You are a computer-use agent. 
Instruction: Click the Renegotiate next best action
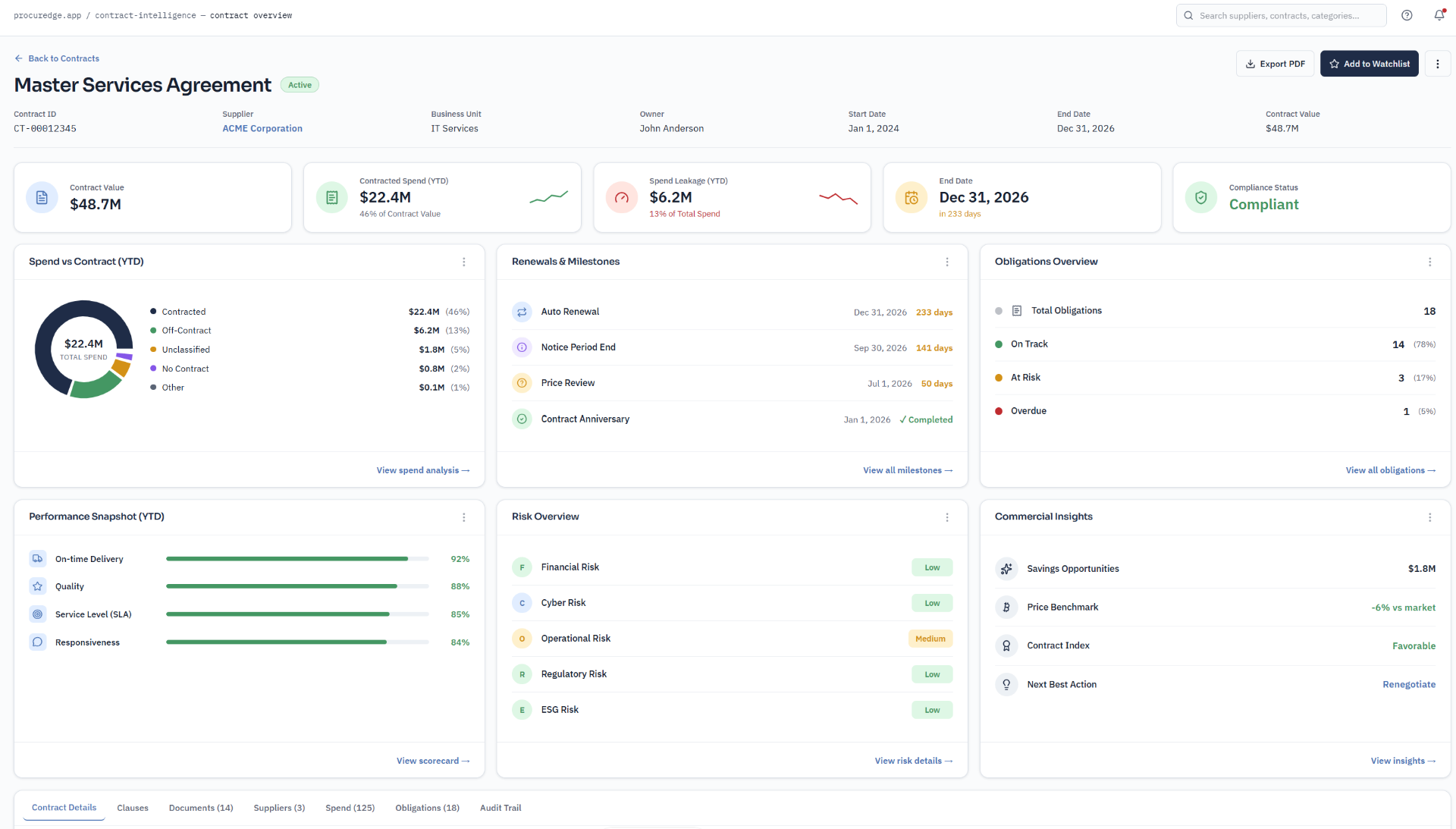pyautogui.click(x=1409, y=684)
